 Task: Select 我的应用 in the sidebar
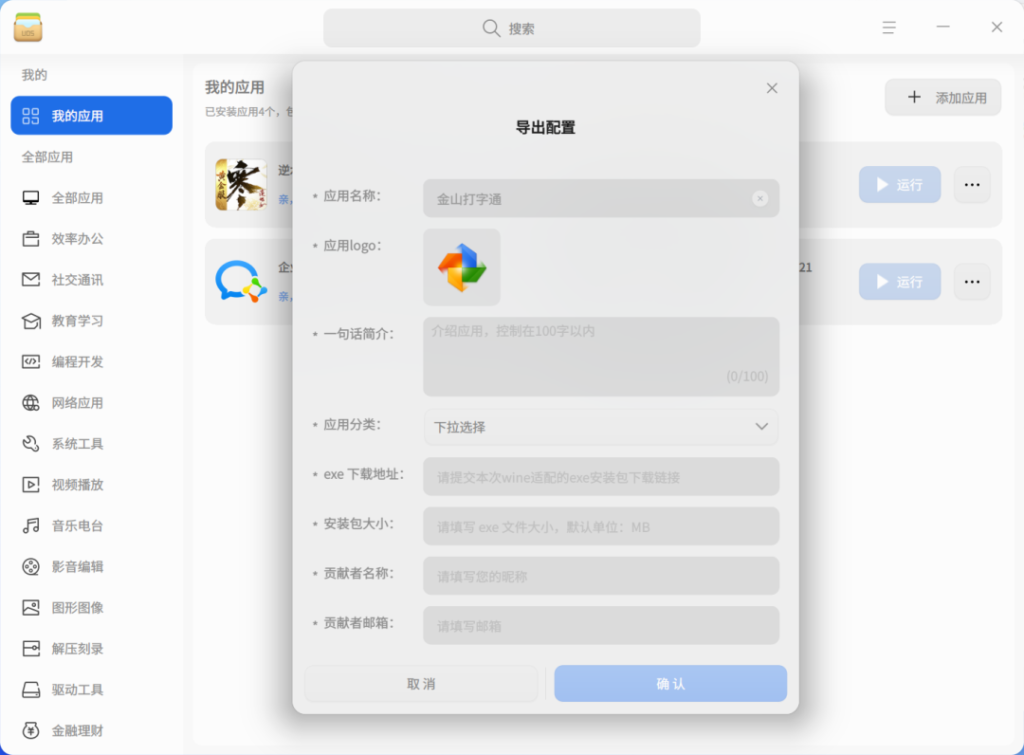coord(91,116)
